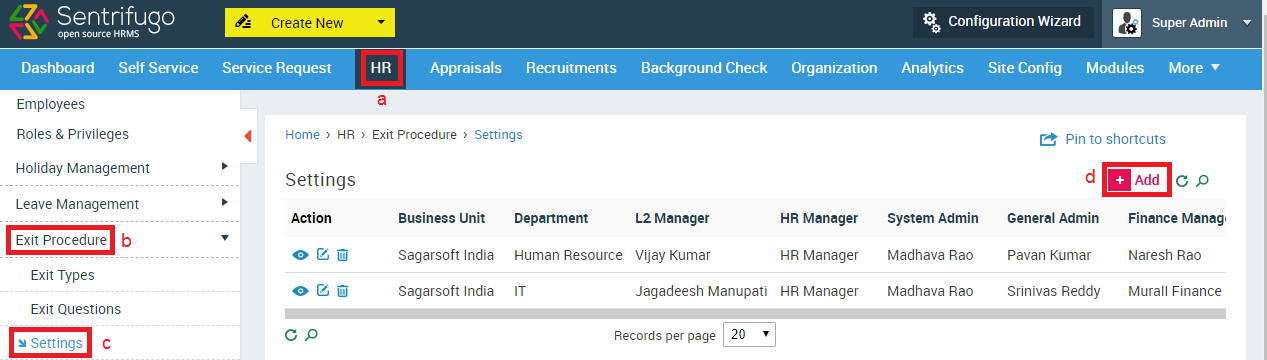Open the Recruitments tab
Viewport: 1267px width, 360px height.
click(x=571, y=68)
